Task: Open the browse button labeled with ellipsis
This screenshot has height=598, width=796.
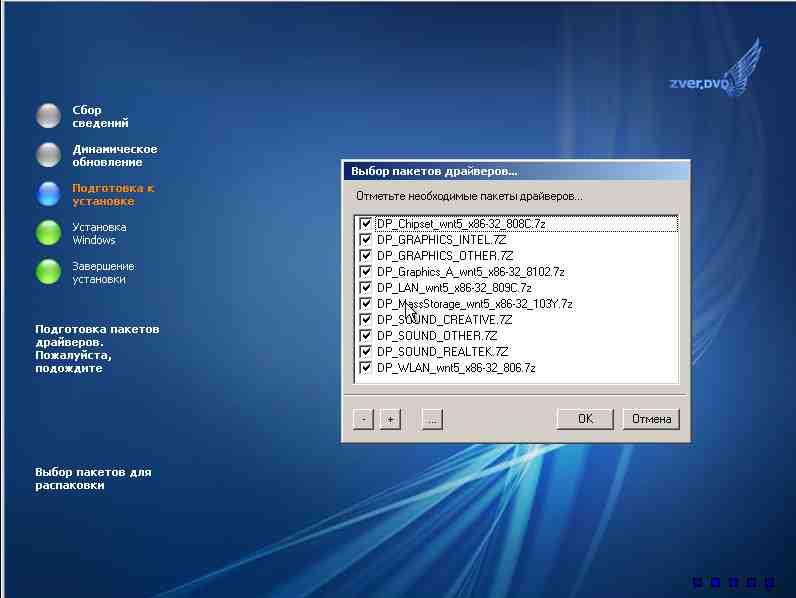Action: pyautogui.click(x=432, y=419)
